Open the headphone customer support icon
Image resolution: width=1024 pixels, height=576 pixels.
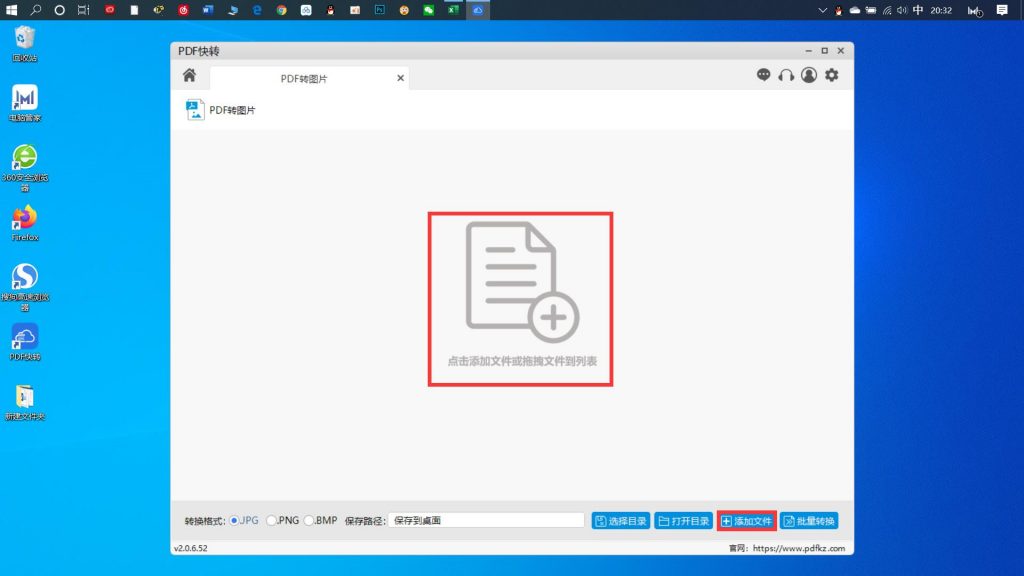click(786, 75)
